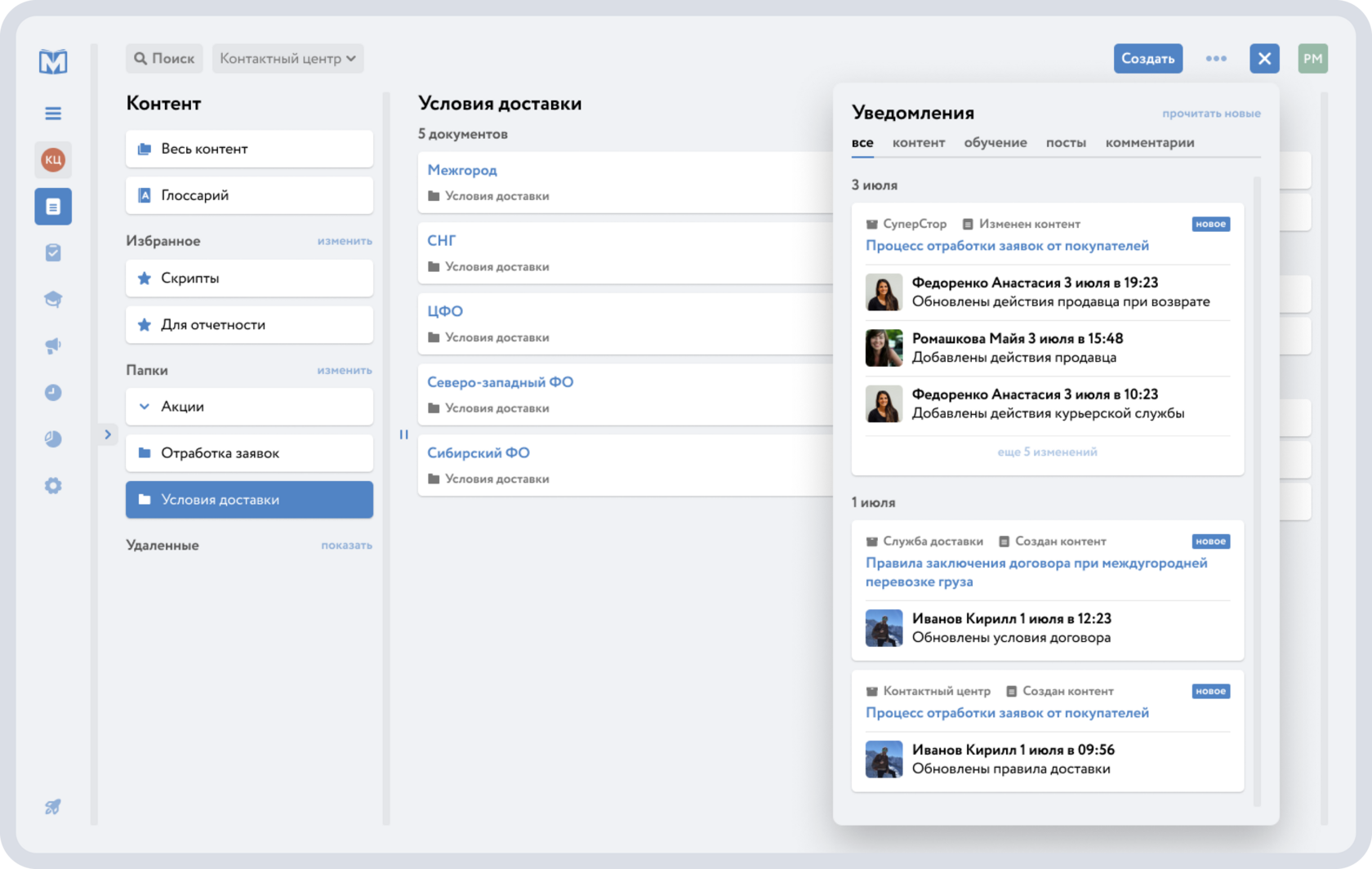Click показать next to Удаленные
The width and height of the screenshot is (1372, 869).
point(346,545)
